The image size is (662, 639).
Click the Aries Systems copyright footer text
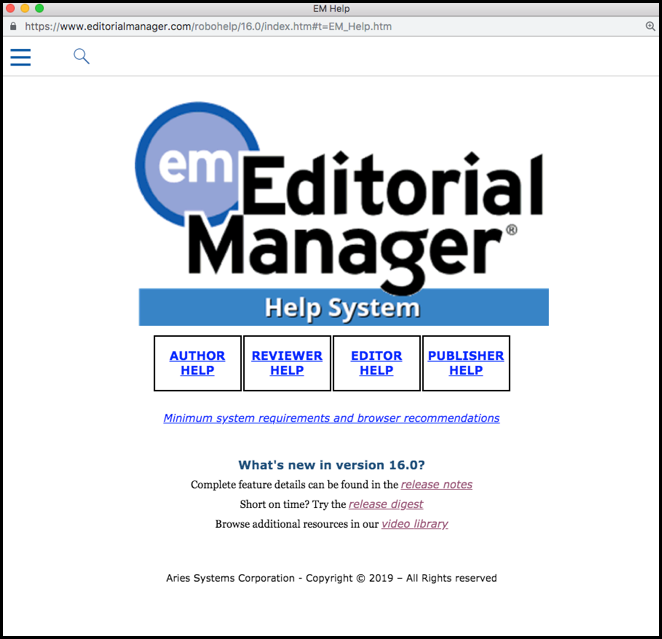point(331,578)
